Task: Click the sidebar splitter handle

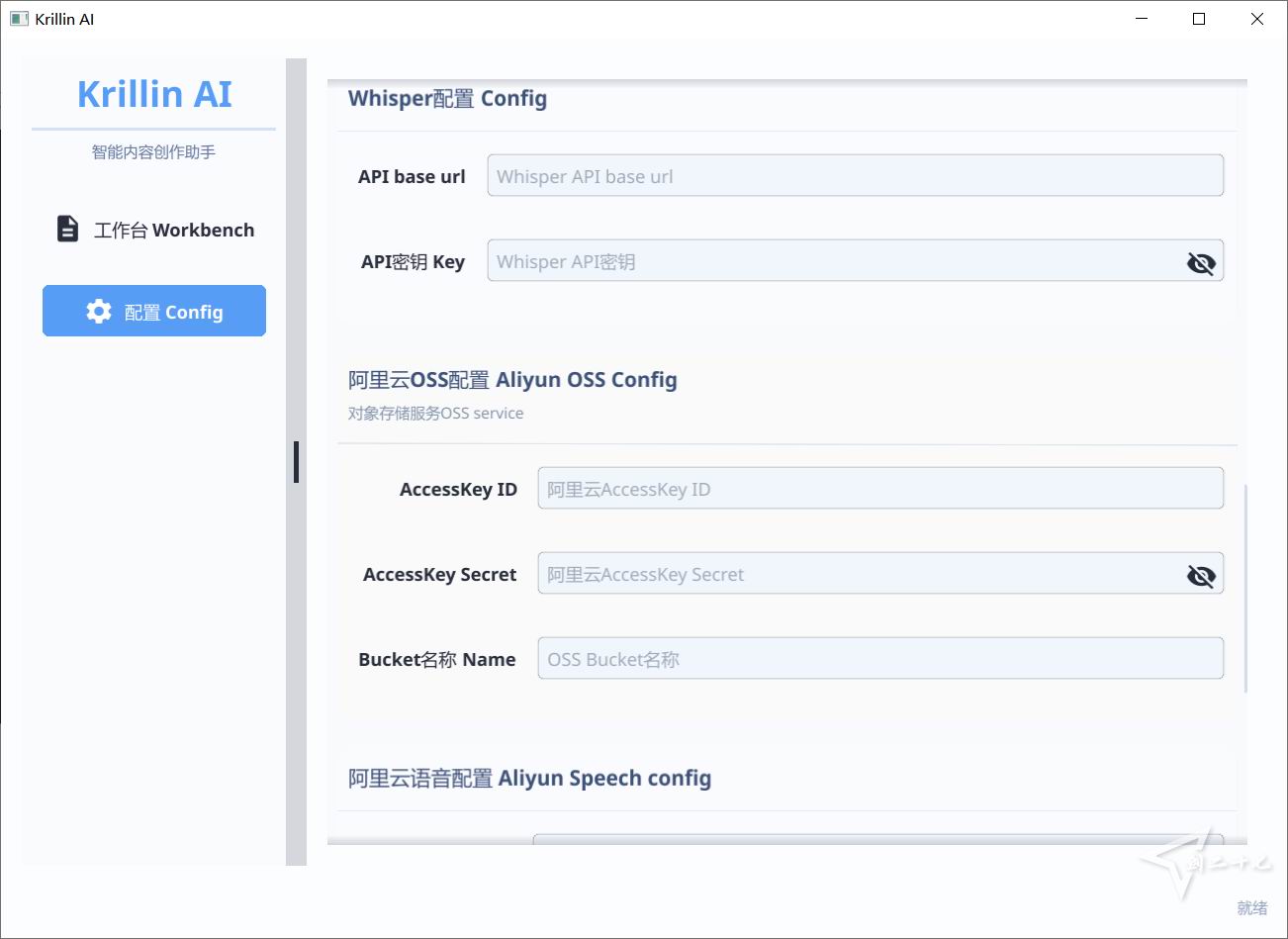Action: click(296, 462)
